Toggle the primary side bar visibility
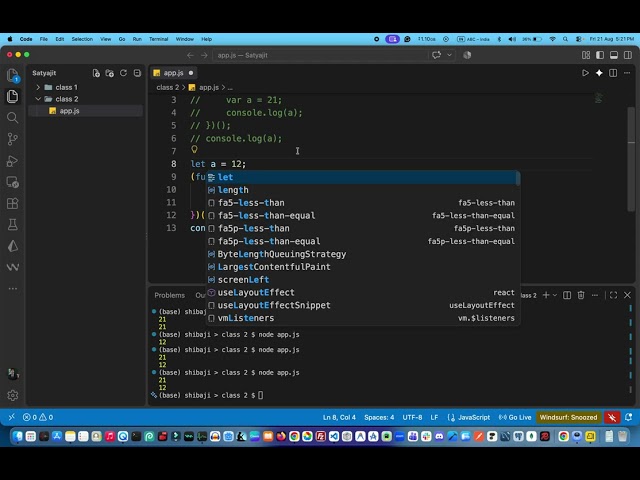The height and width of the screenshot is (480, 640). pyautogui.click(x=600, y=55)
